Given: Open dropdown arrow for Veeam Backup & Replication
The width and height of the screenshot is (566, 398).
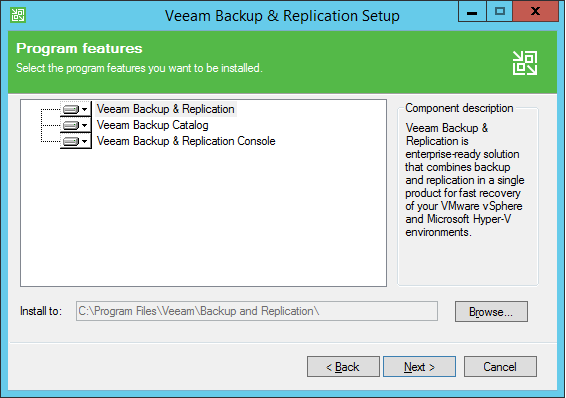Looking at the screenshot, I should (x=84, y=109).
